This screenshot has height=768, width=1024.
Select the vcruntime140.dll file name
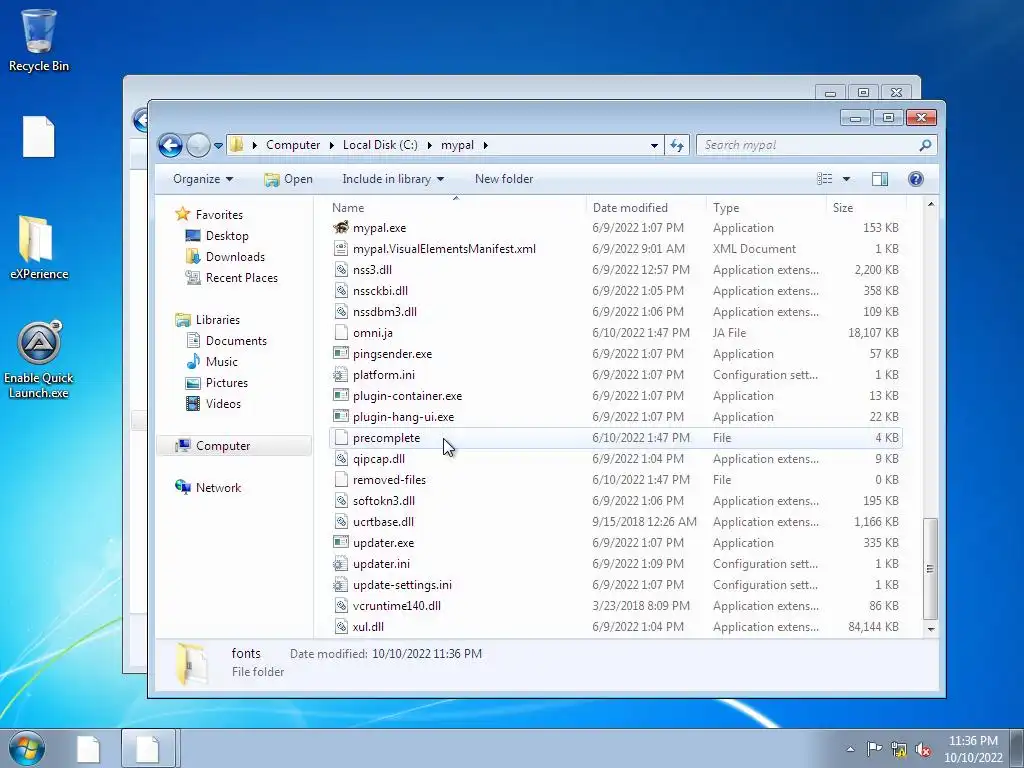[x=396, y=605]
